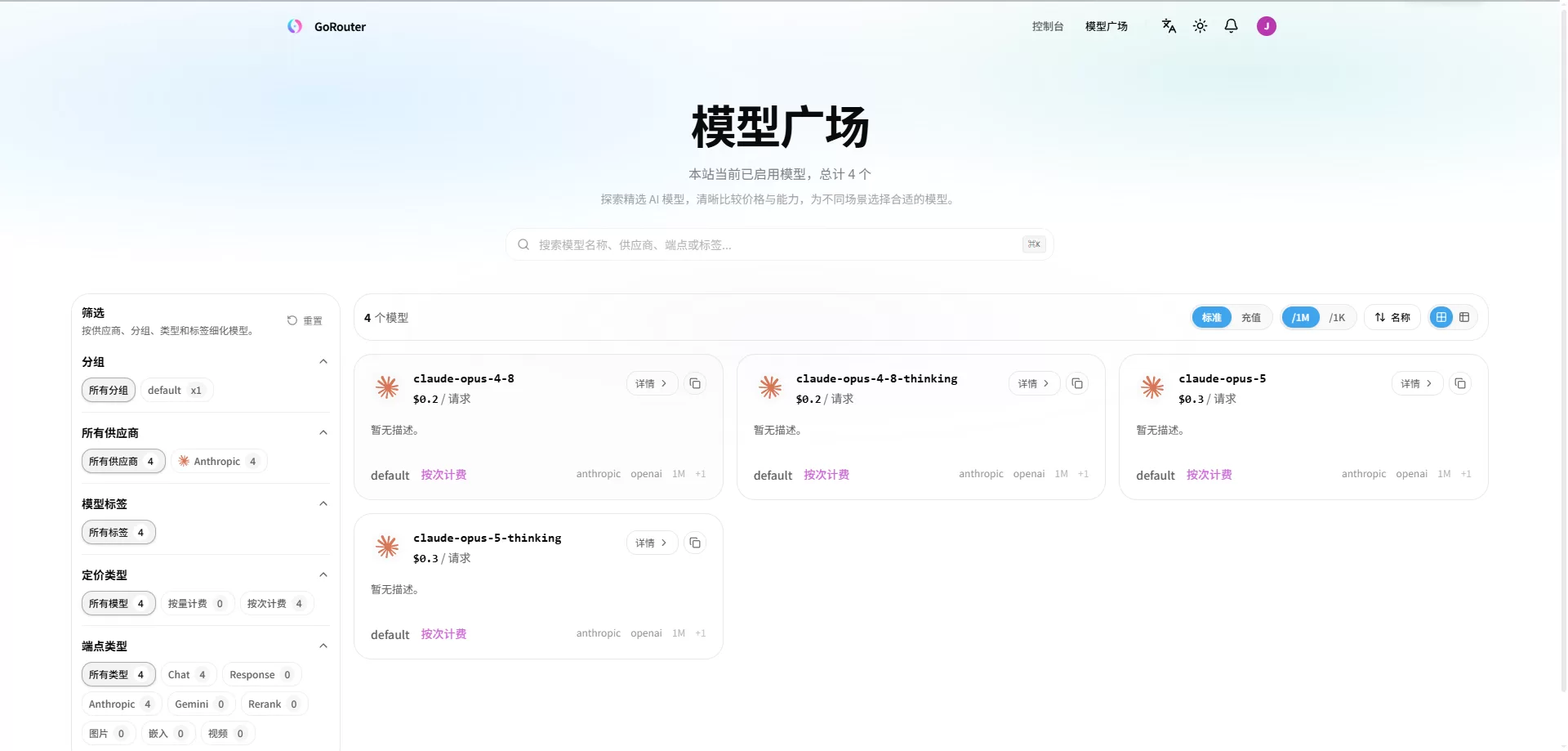1568x751 pixels.
Task: Click the claude-opus-5 model title
Action: pos(1223,378)
